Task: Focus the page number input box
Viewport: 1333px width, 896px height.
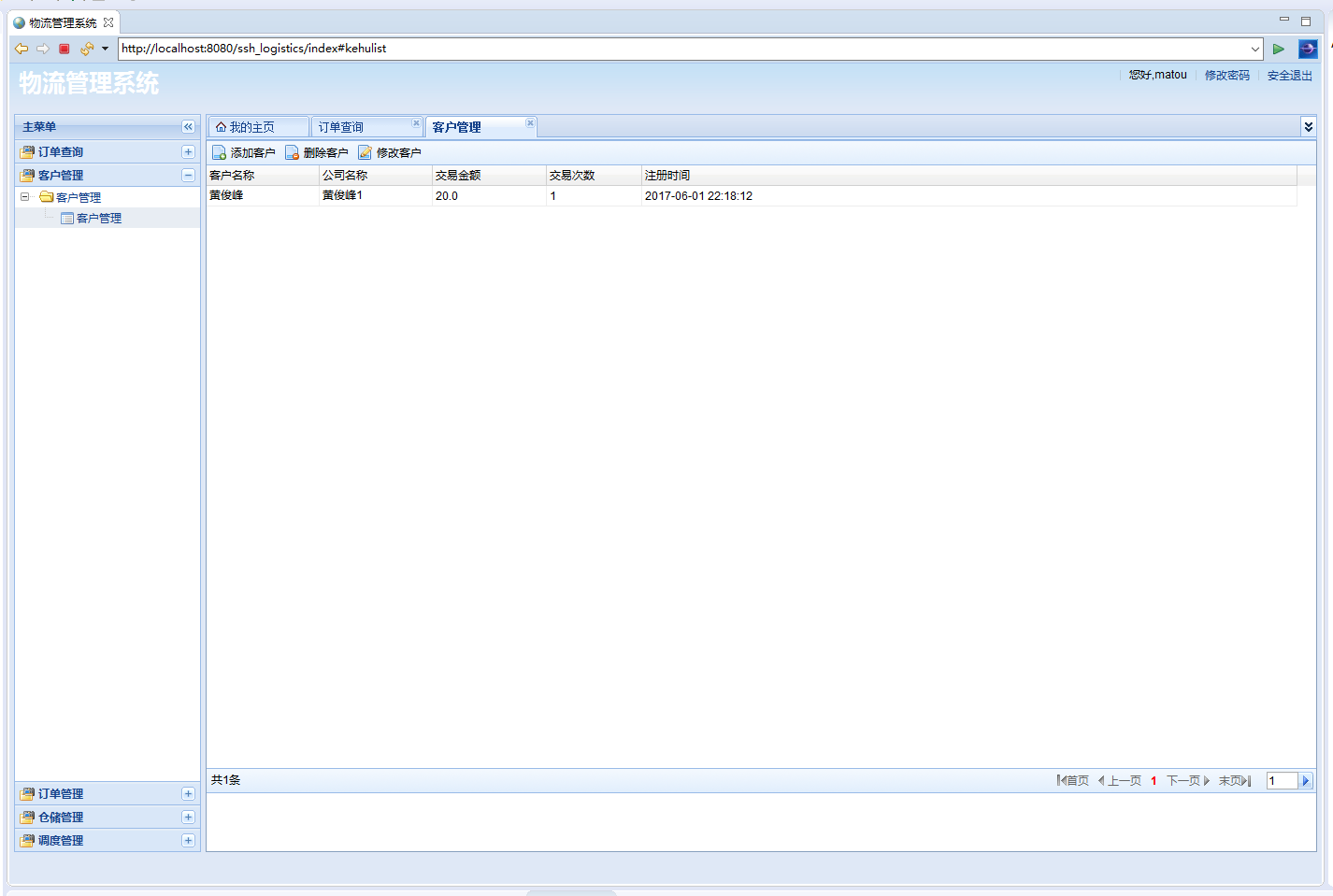Action: click(1283, 781)
